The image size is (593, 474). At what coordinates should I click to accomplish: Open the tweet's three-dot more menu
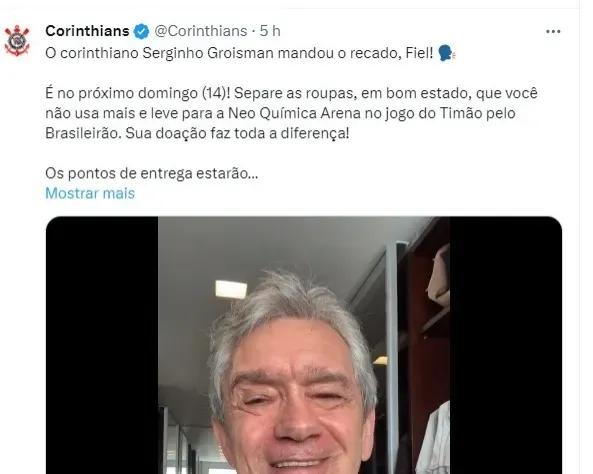coord(553,31)
